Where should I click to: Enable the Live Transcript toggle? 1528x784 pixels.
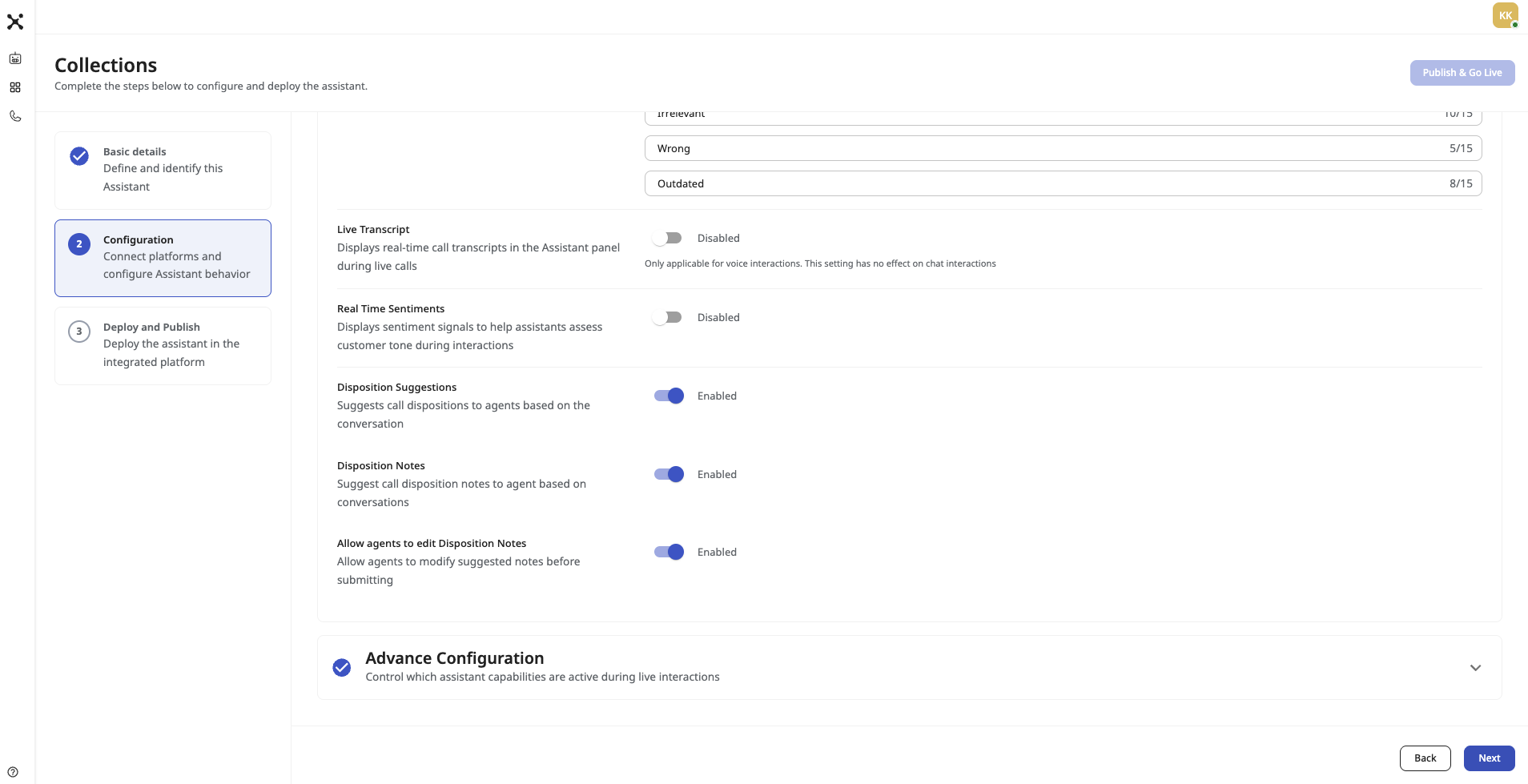coord(667,238)
